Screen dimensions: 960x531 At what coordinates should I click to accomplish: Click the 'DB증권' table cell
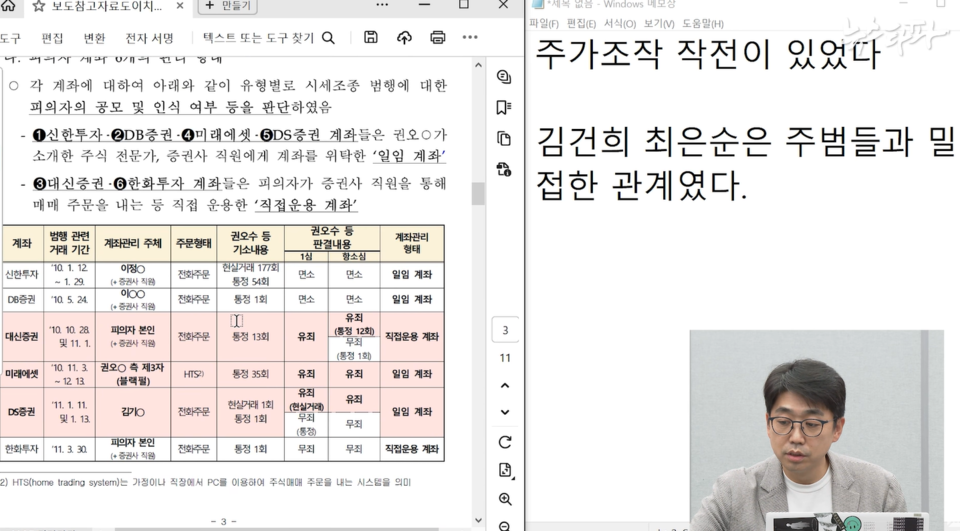coord(22,299)
